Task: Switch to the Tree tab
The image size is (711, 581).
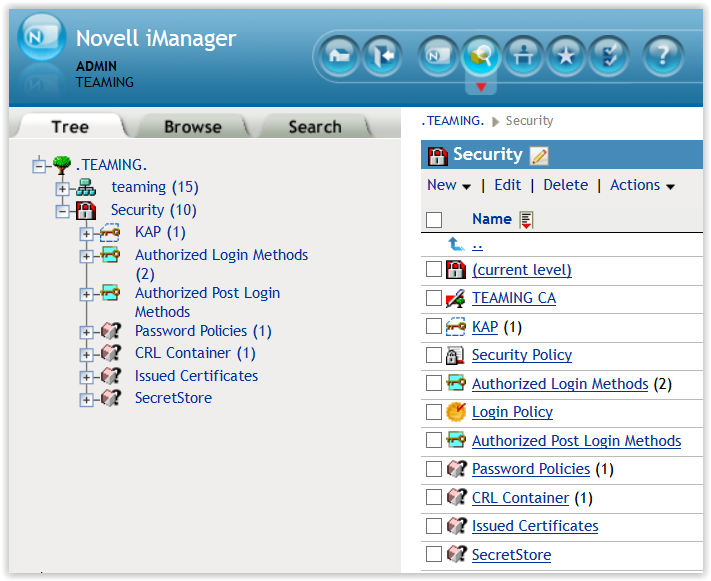Action: pos(69,127)
